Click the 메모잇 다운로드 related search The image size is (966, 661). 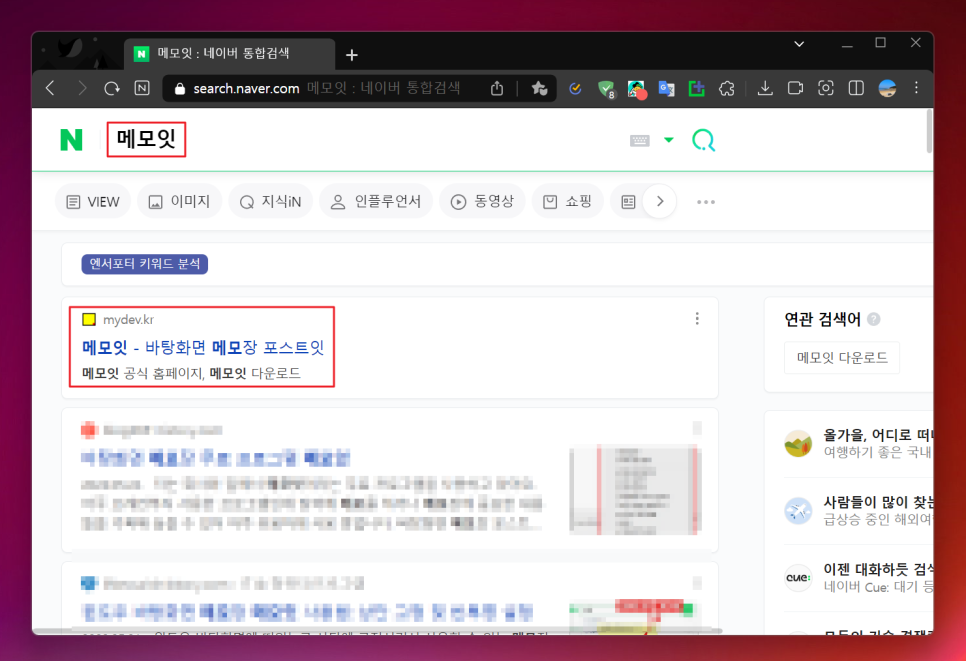[842, 358]
